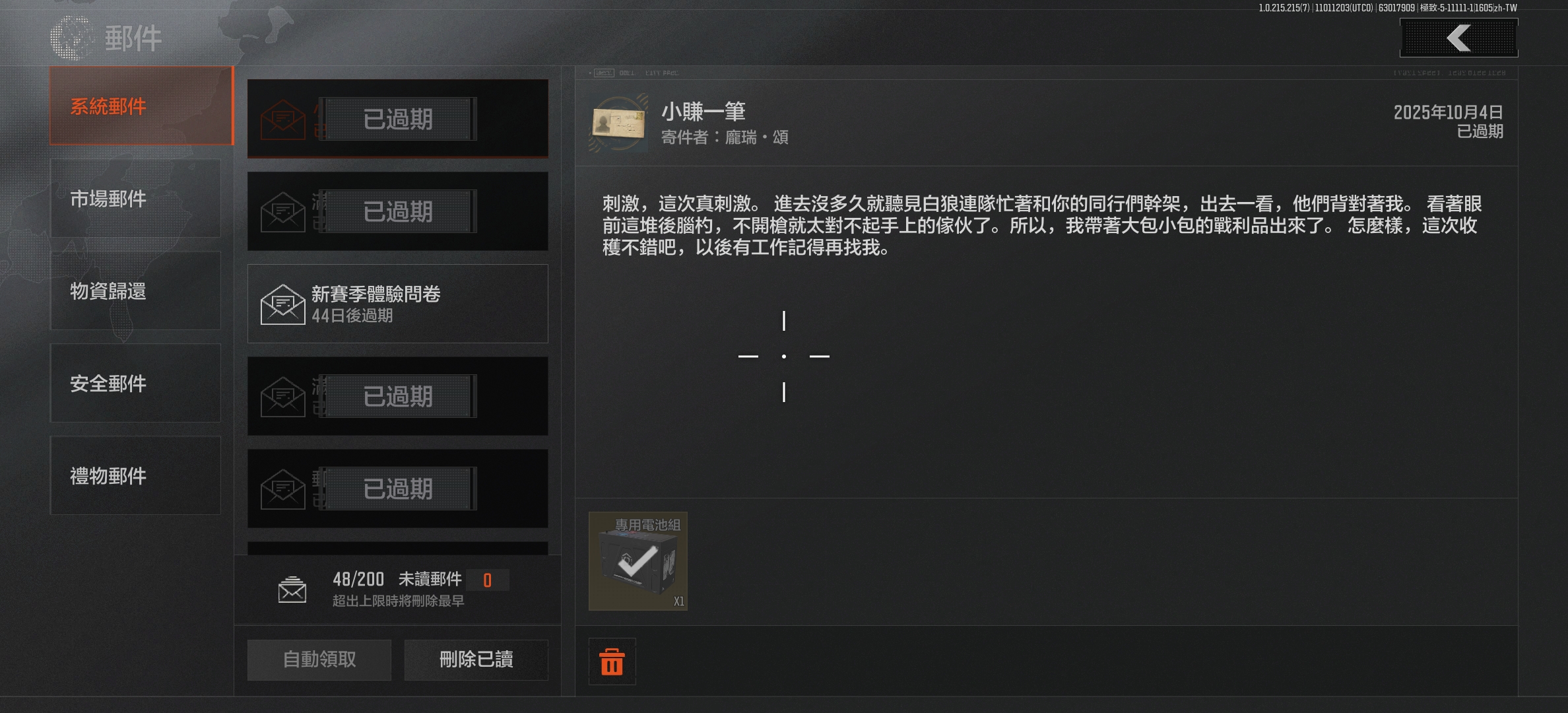Screen dimensions: 1568x713
Task: Click the orange trash delete icon
Action: 612,662
